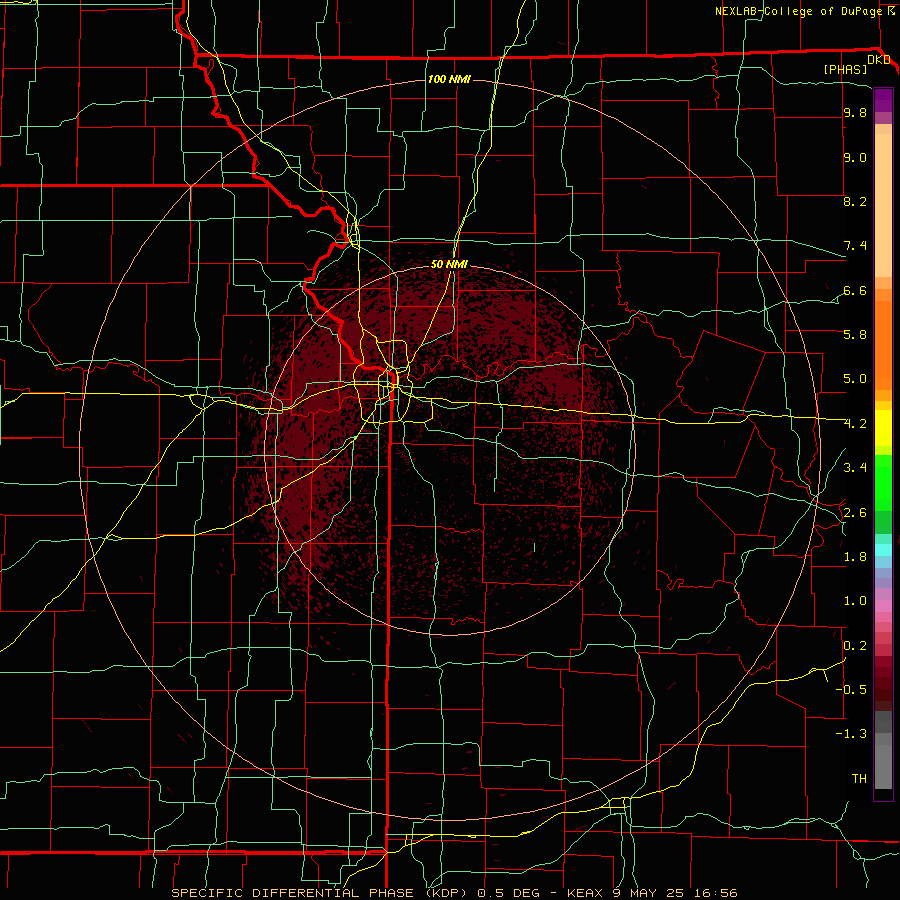Click the "100 NMI" range ring label
Screen dimensions: 900x900
(449, 79)
